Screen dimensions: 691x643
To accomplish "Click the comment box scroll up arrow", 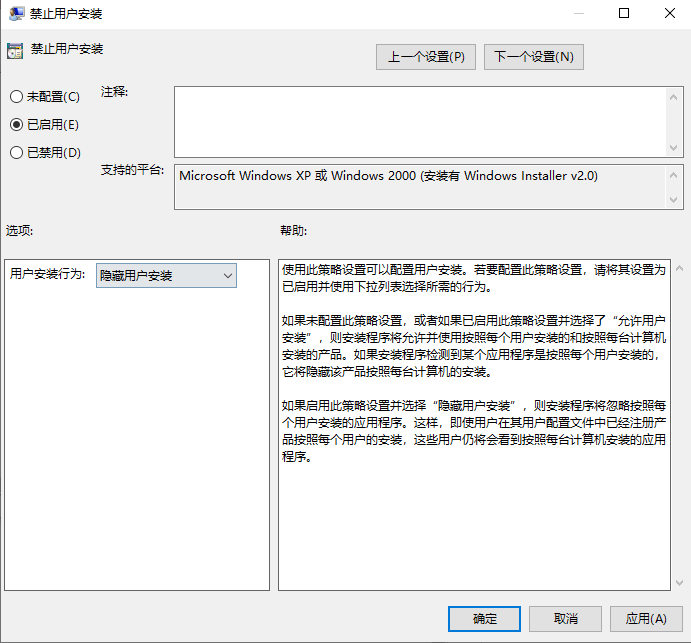I will tap(674, 96).
